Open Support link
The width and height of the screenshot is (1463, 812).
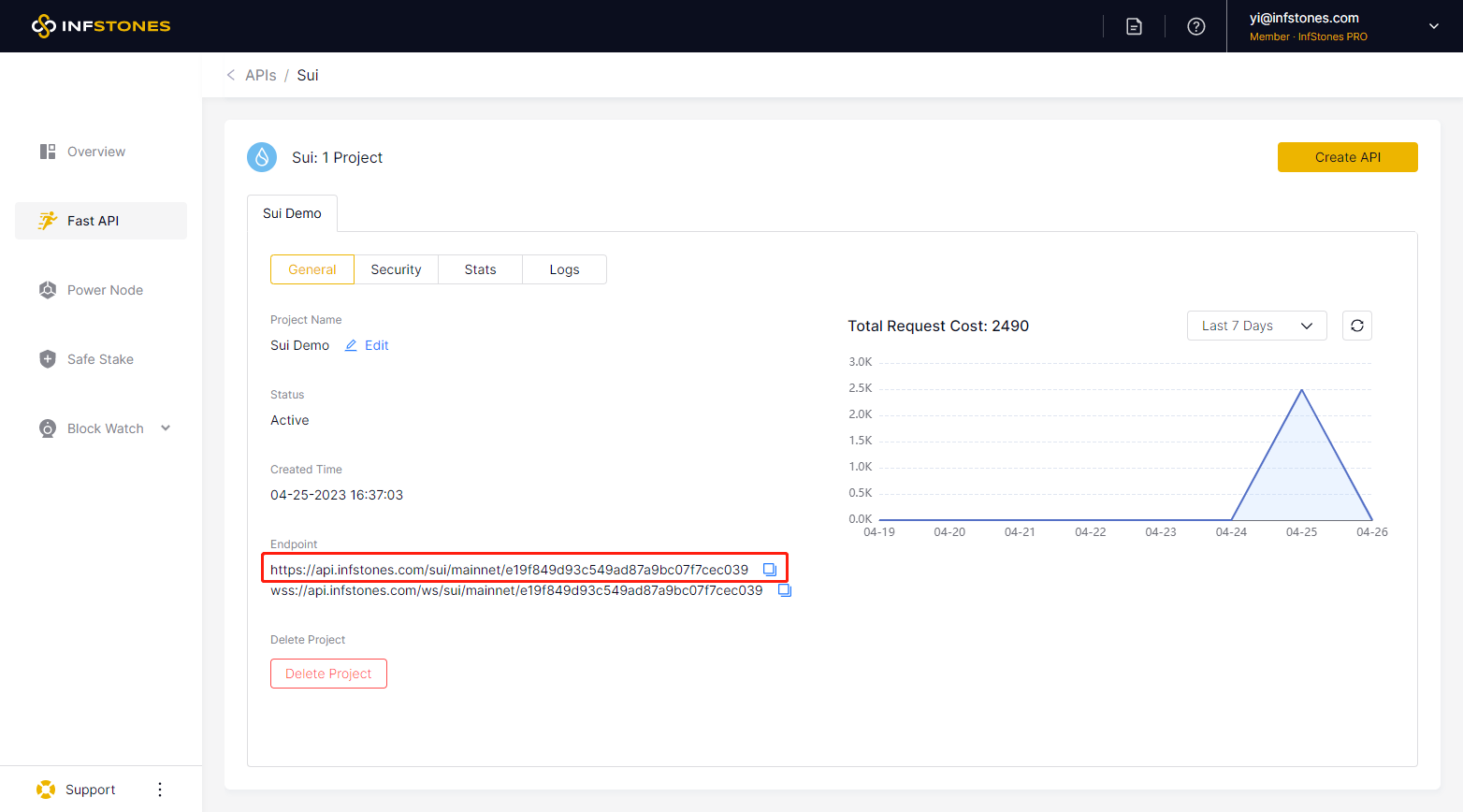[91, 790]
